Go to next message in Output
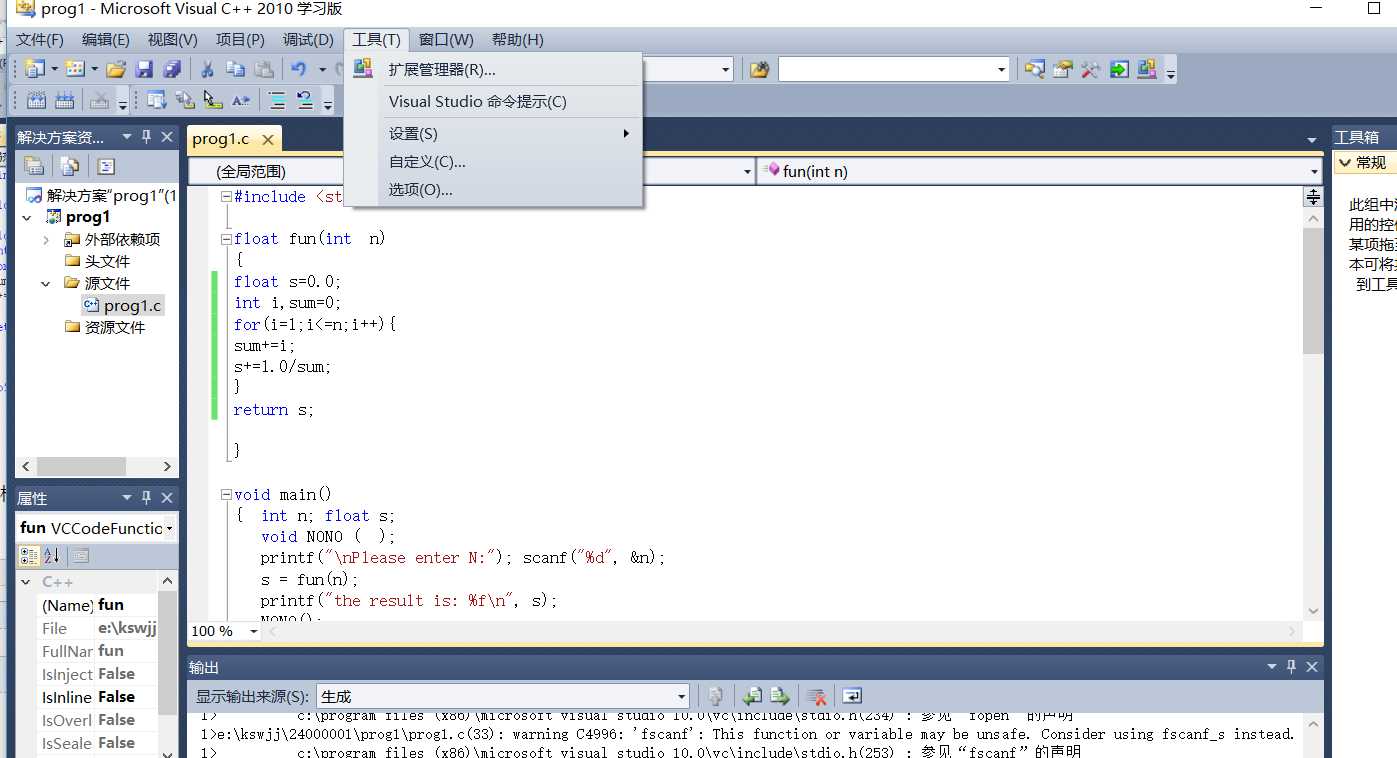This screenshot has width=1397, height=758. tap(780, 696)
